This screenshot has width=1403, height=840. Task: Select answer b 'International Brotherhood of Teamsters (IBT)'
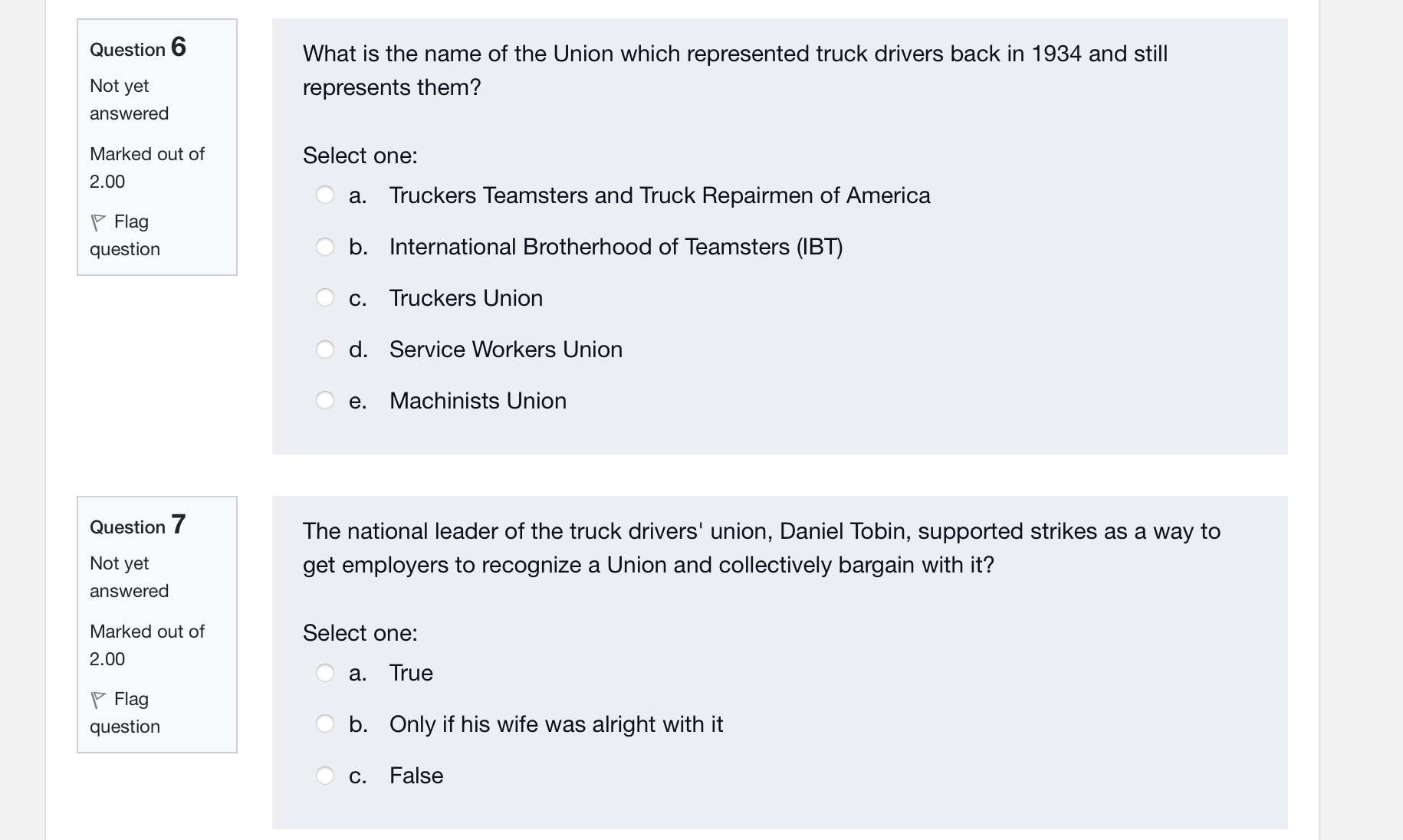(x=325, y=247)
